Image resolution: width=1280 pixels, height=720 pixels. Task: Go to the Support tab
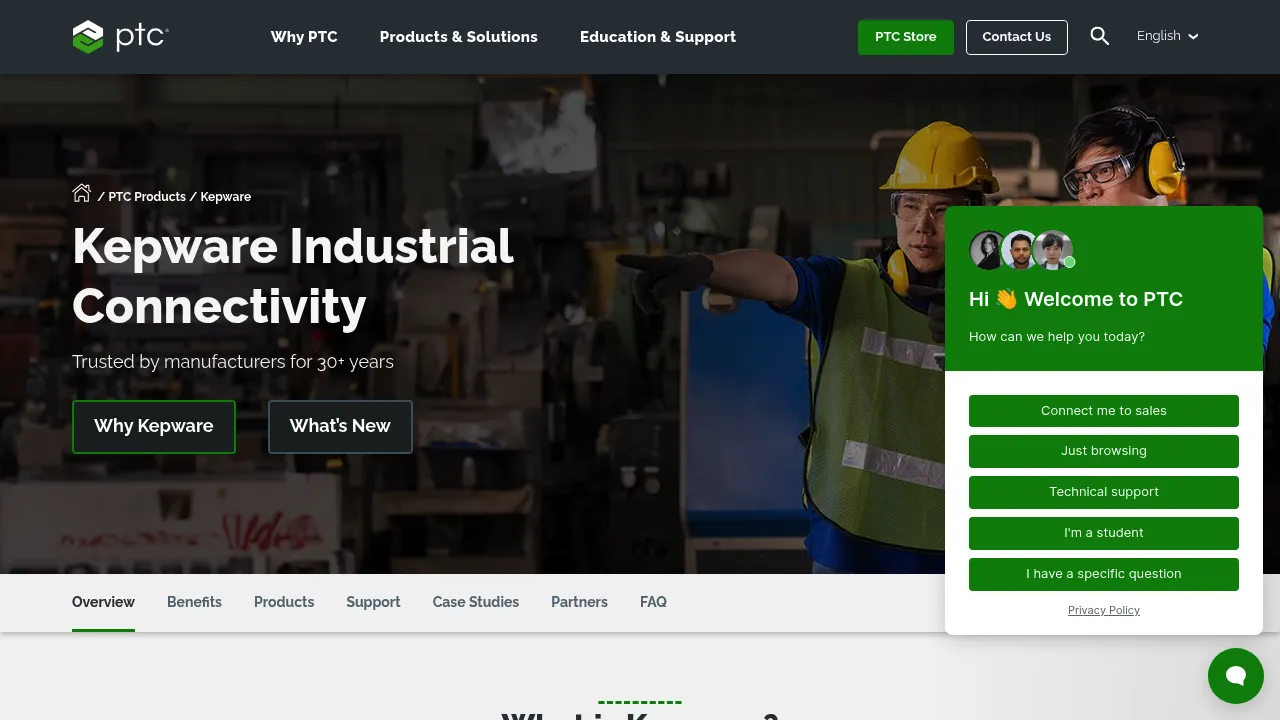click(x=373, y=602)
